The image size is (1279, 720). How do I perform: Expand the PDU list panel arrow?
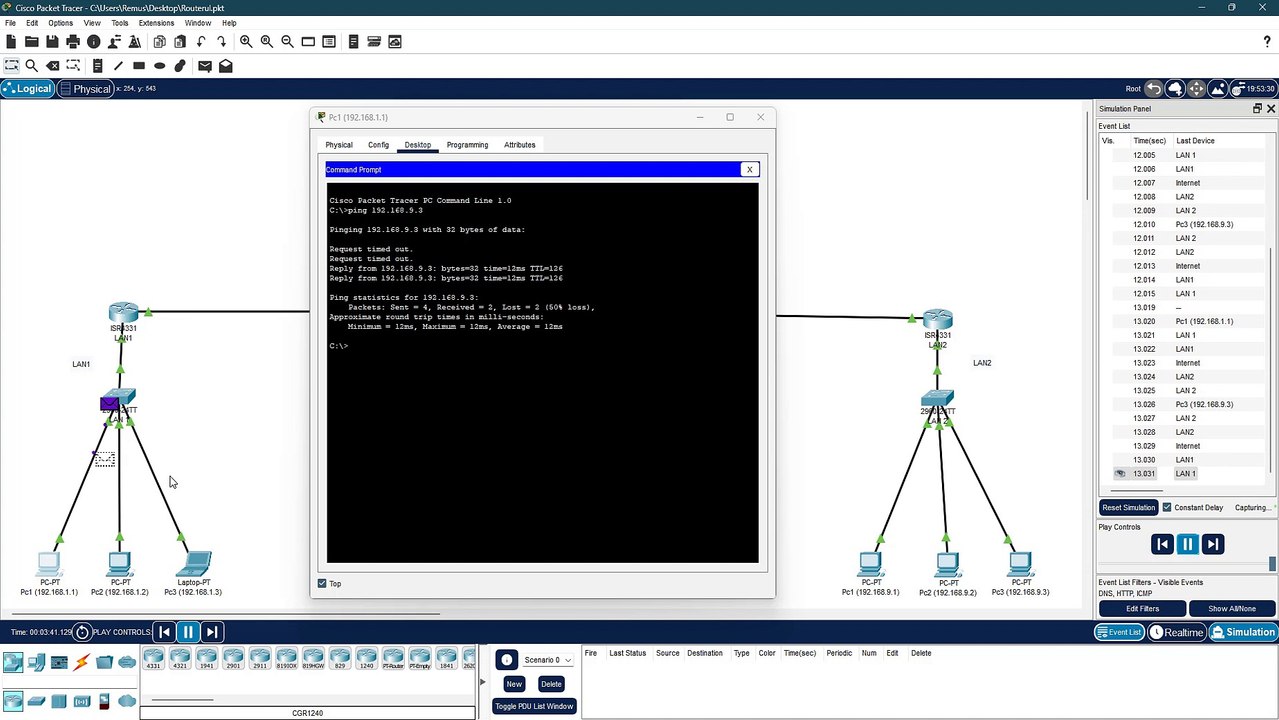[482, 682]
